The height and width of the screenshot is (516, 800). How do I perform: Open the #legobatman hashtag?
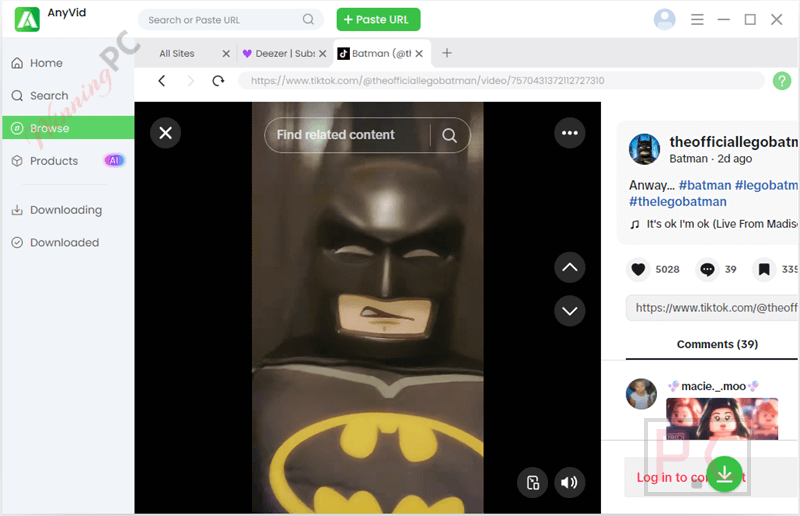click(766, 185)
